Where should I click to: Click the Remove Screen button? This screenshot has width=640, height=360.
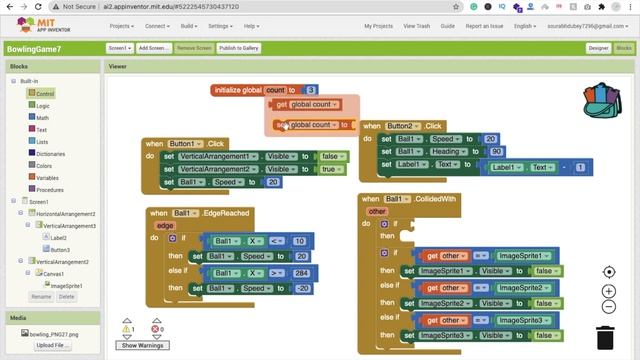click(x=194, y=48)
